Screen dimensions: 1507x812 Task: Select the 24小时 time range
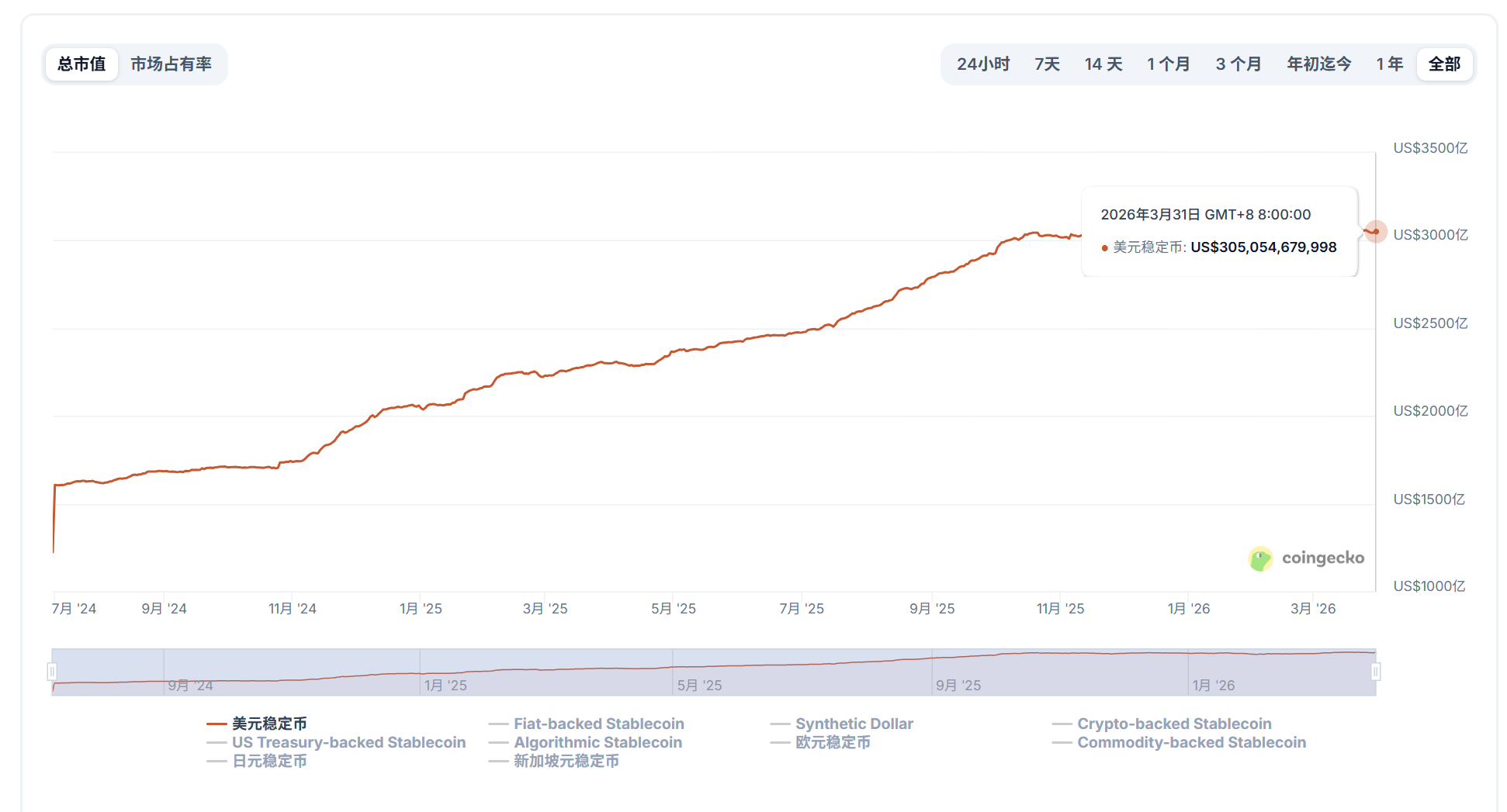click(x=982, y=64)
